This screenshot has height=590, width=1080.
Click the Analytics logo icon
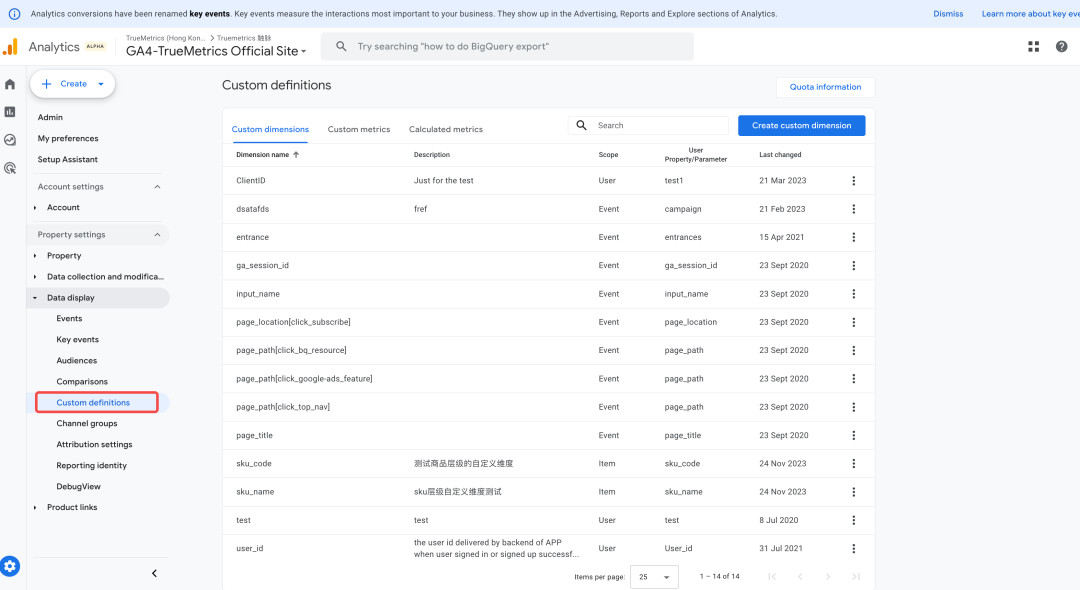click(x=10, y=47)
